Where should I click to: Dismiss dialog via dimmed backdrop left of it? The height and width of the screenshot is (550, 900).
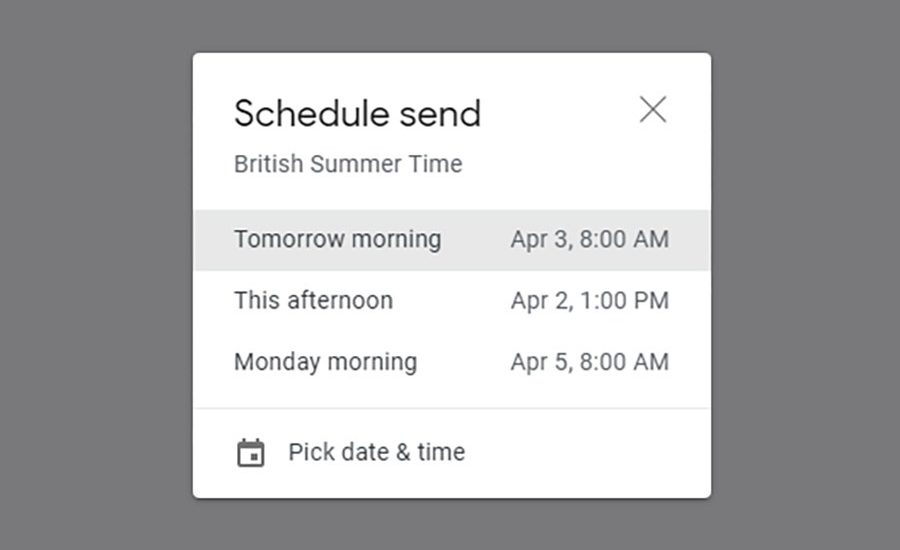[x=96, y=275]
